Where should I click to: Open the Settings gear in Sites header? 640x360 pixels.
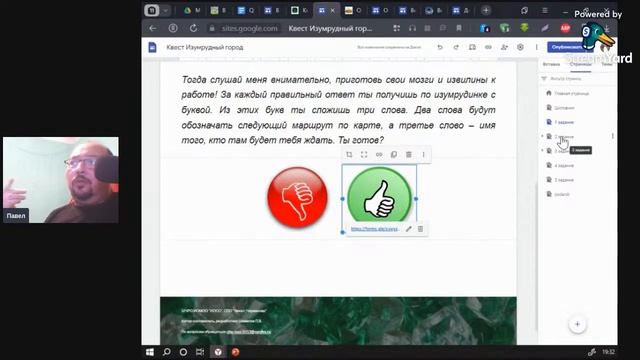pos(520,47)
